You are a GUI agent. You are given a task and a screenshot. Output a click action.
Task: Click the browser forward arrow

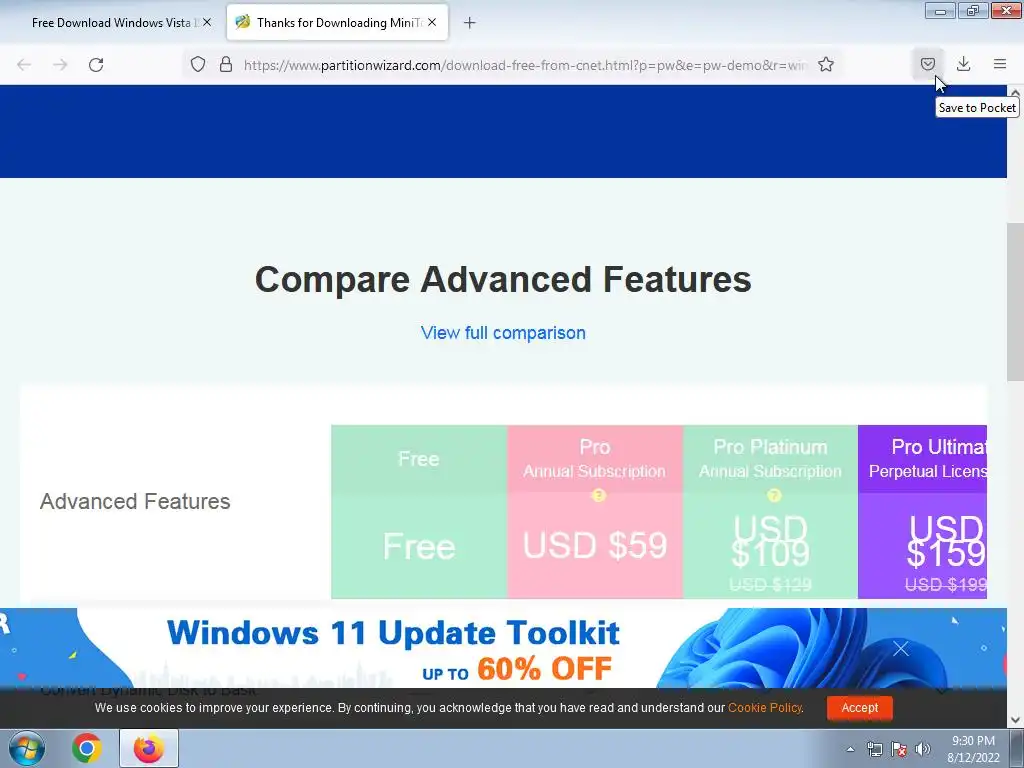point(60,65)
